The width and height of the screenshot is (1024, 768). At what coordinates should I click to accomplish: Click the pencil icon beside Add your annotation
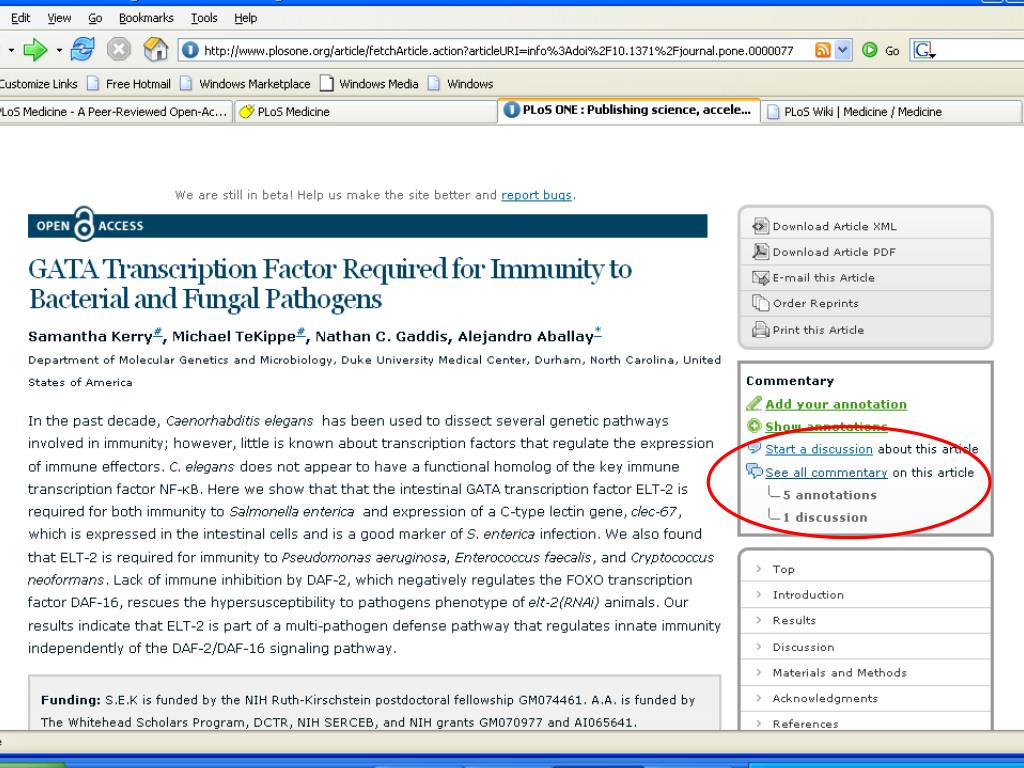(x=754, y=404)
